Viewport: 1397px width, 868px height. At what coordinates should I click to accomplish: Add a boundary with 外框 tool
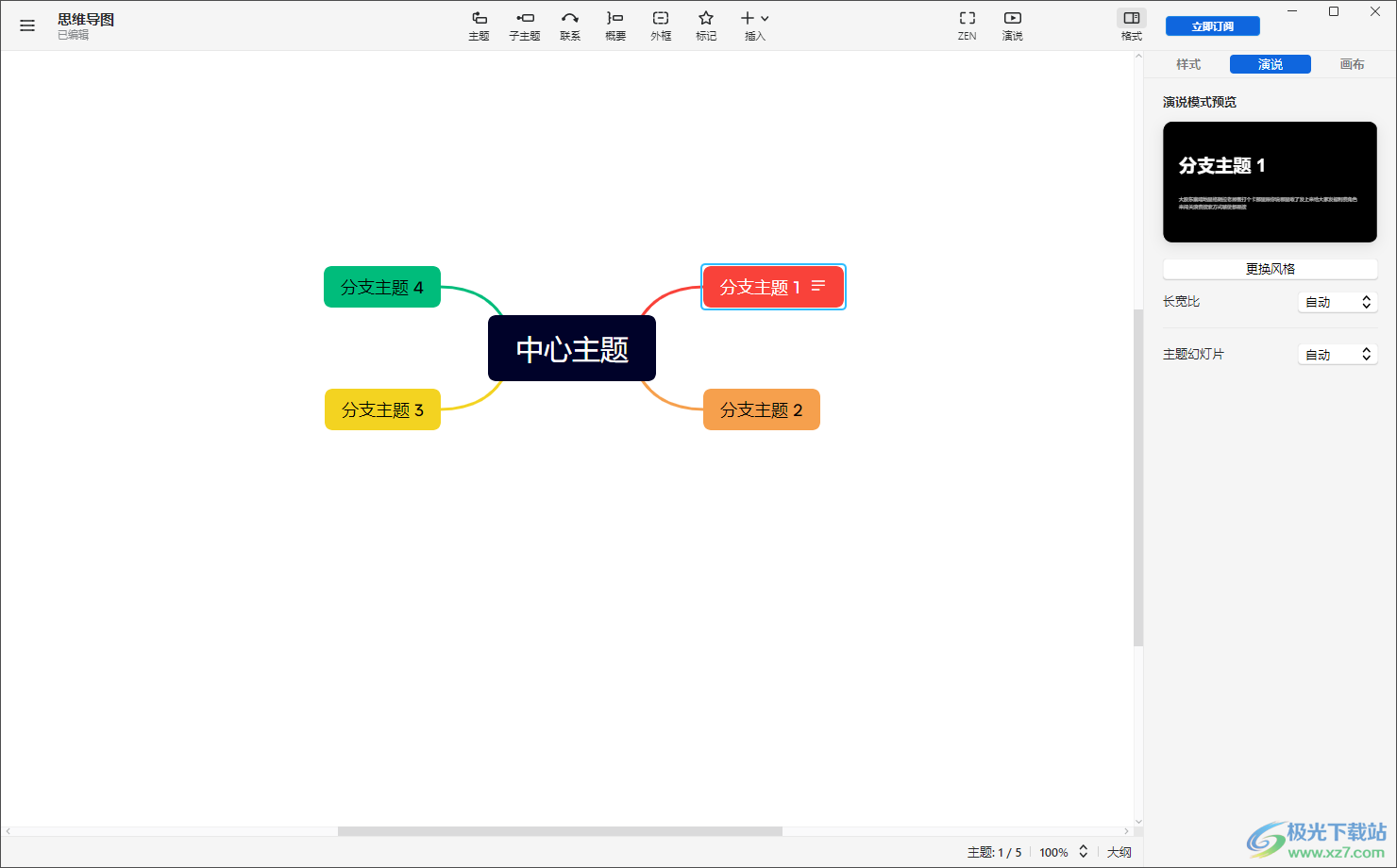(661, 25)
